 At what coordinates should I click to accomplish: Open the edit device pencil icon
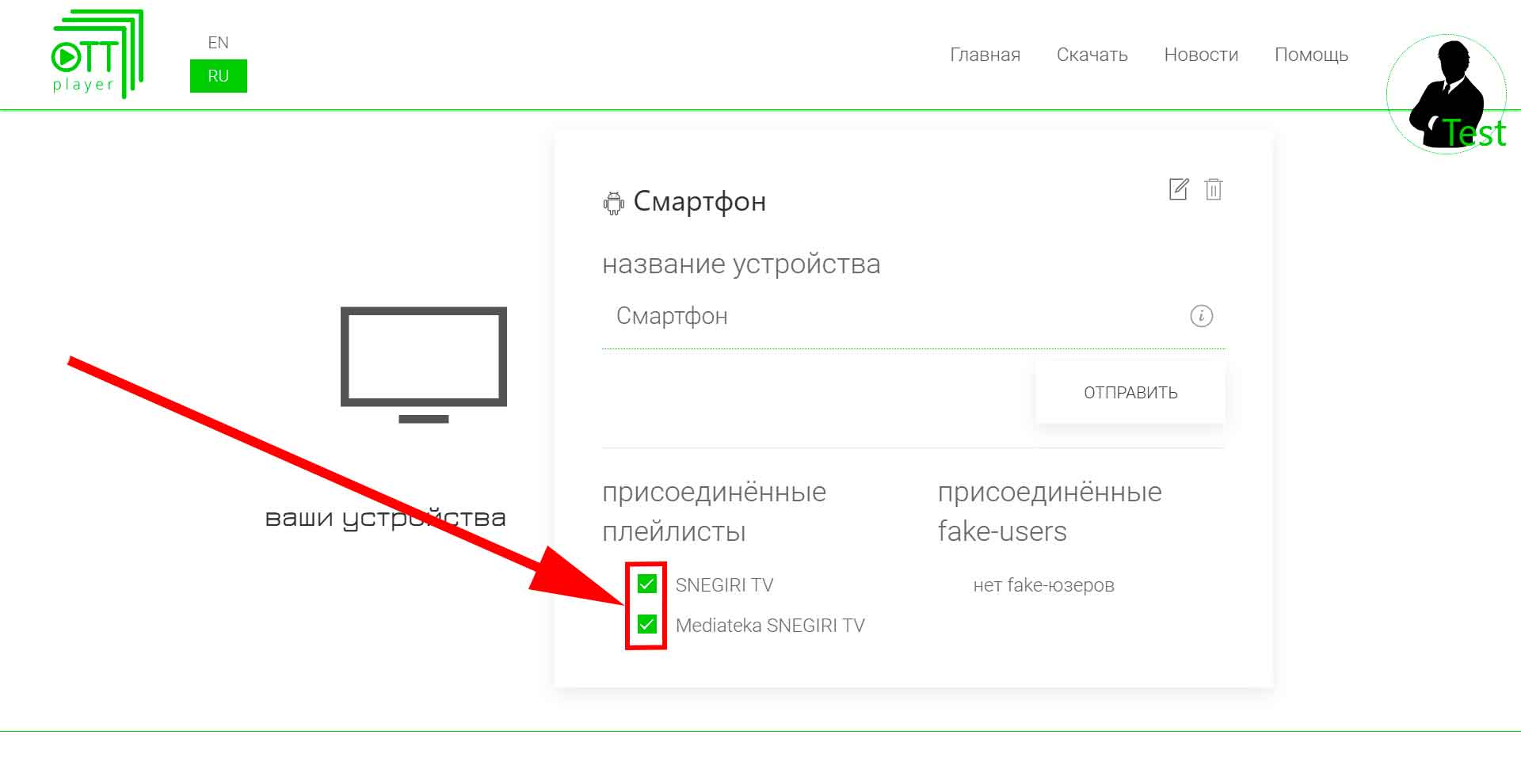tap(1179, 189)
